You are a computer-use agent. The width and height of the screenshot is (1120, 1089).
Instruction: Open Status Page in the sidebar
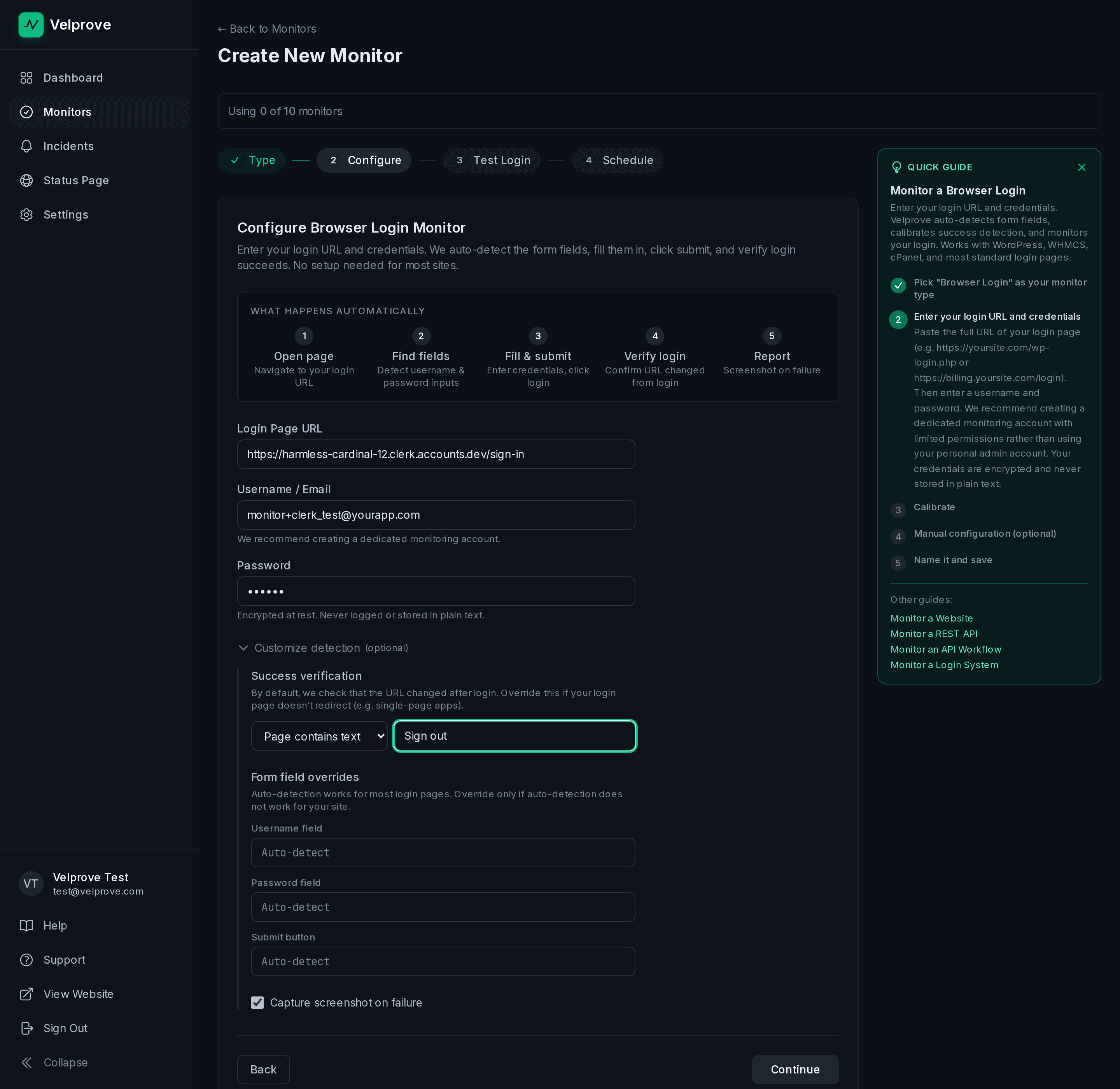(x=100, y=181)
